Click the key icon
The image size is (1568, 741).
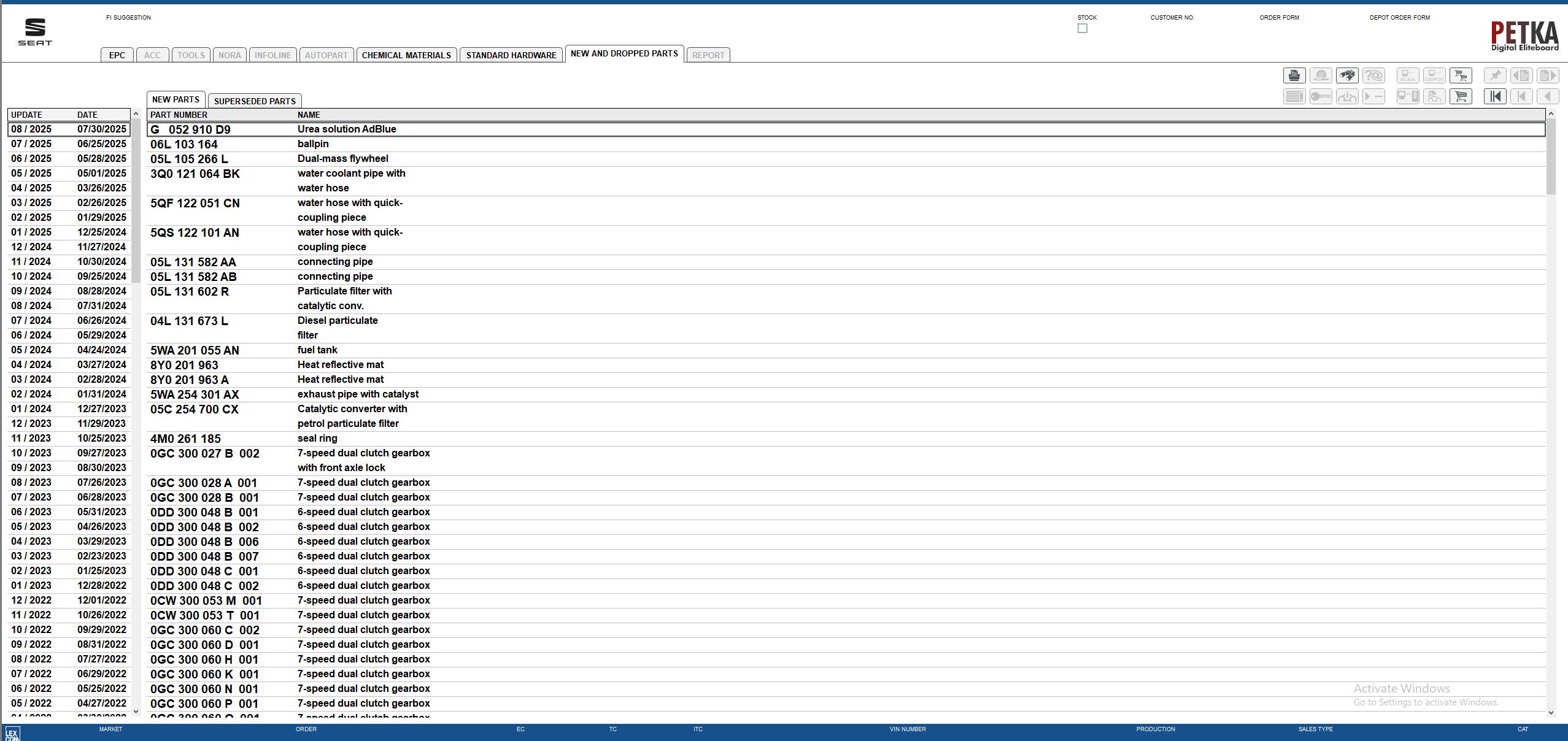coord(1321,96)
